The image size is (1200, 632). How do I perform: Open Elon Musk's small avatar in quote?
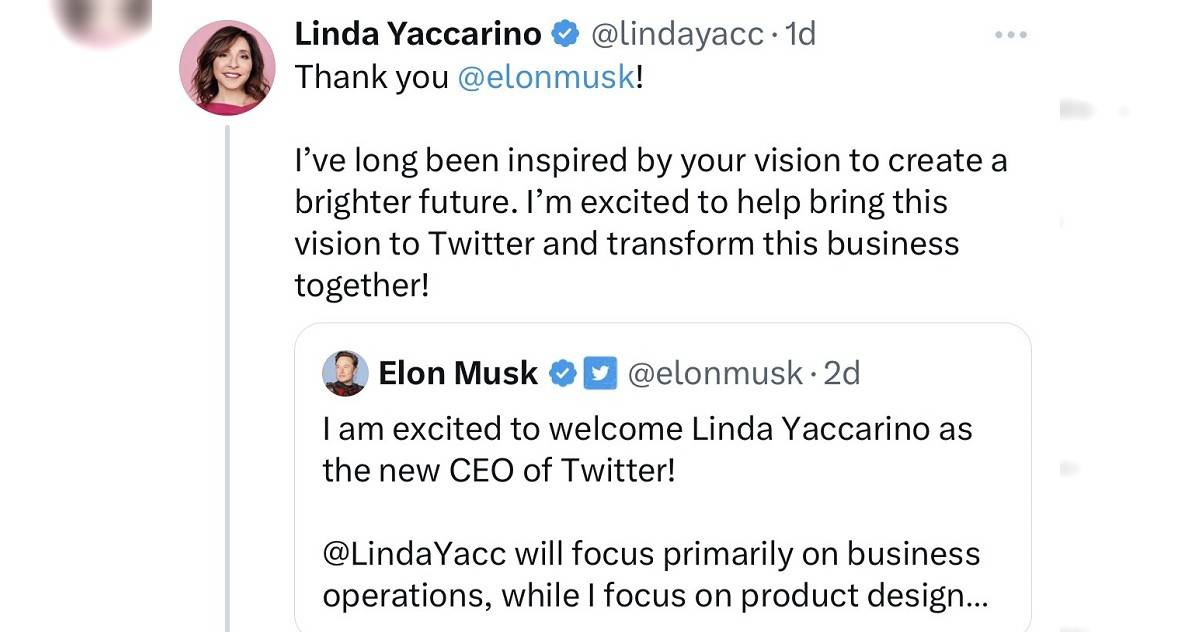tap(345, 373)
